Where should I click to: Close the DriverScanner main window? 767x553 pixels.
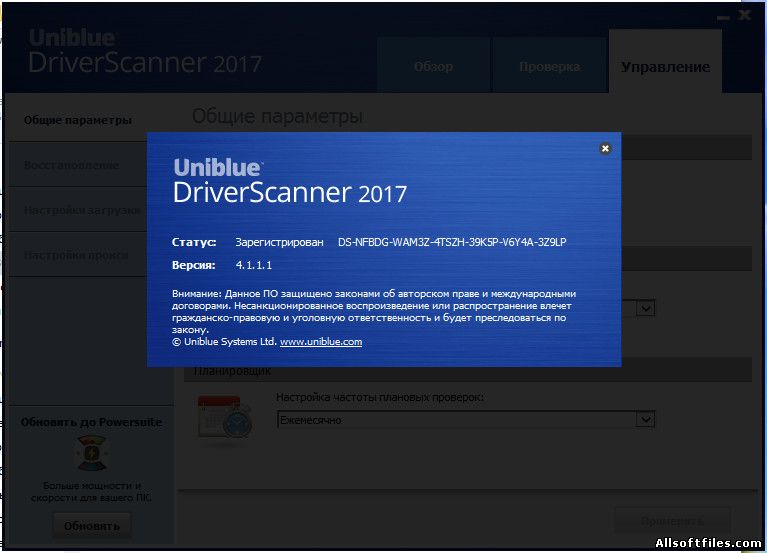click(745, 15)
